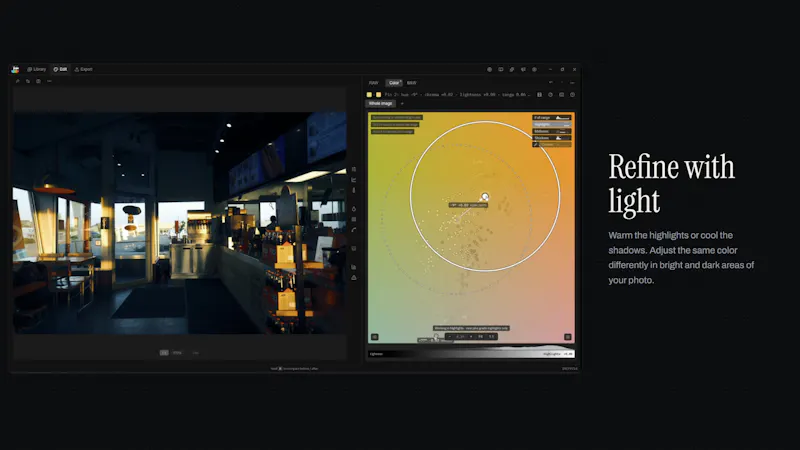
Task: Select the Midtones tonal range option
Action: tap(552, 131)
